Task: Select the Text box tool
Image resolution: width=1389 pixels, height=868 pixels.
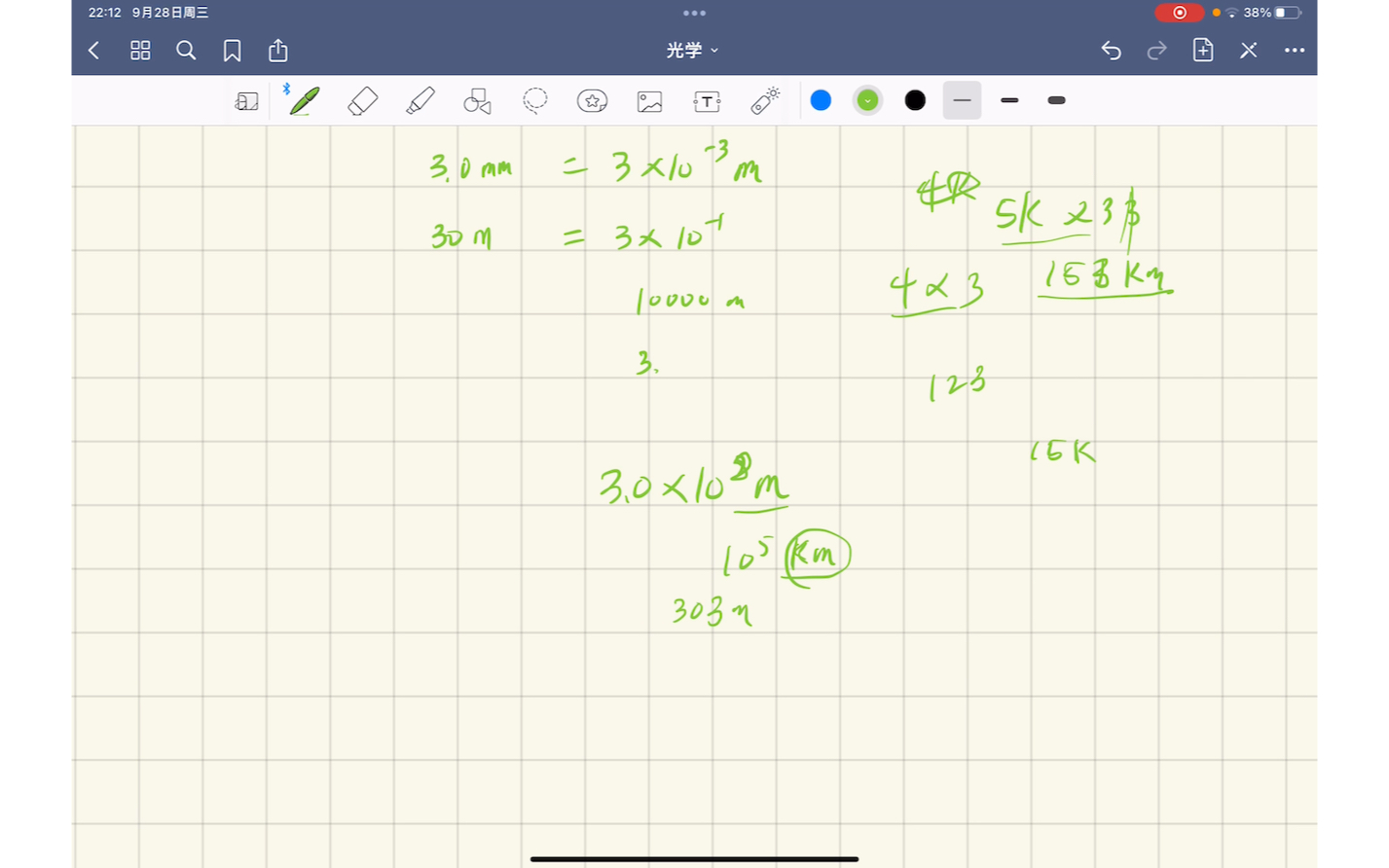Action: click(x=707, y=101)
